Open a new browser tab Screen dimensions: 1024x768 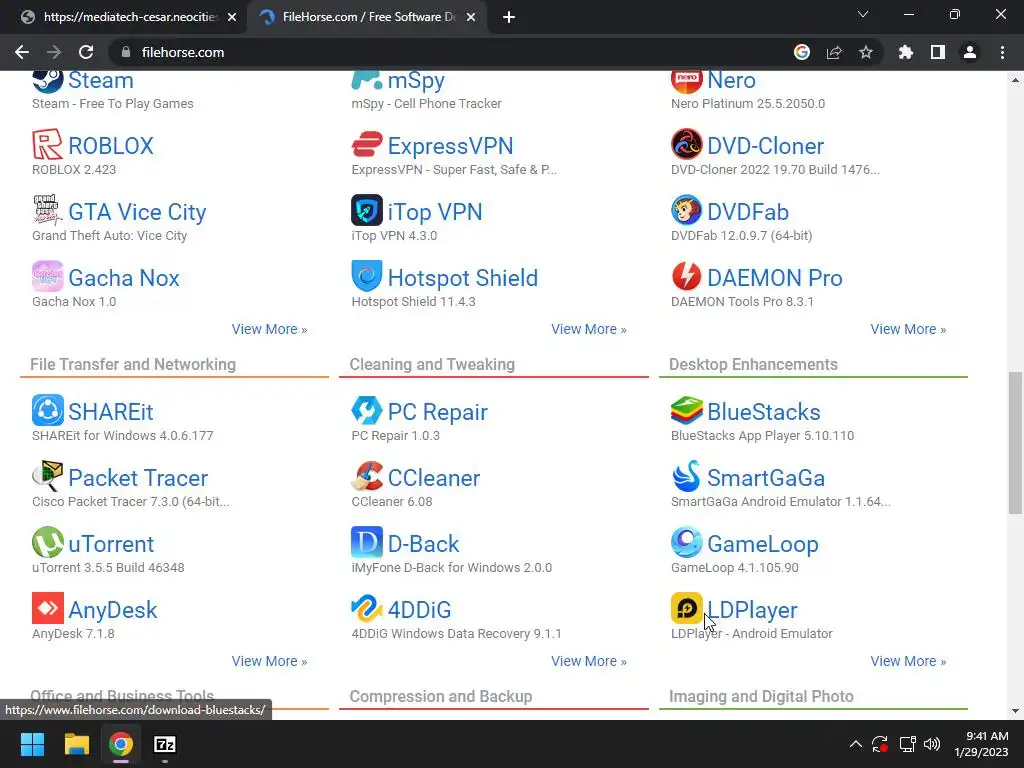(x=509, y=17)
